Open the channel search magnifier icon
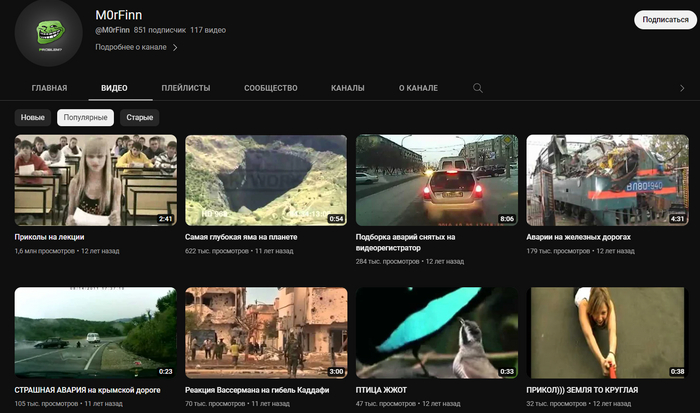The width and height of the screenshot is (700, 413). (x=478, y=88)
